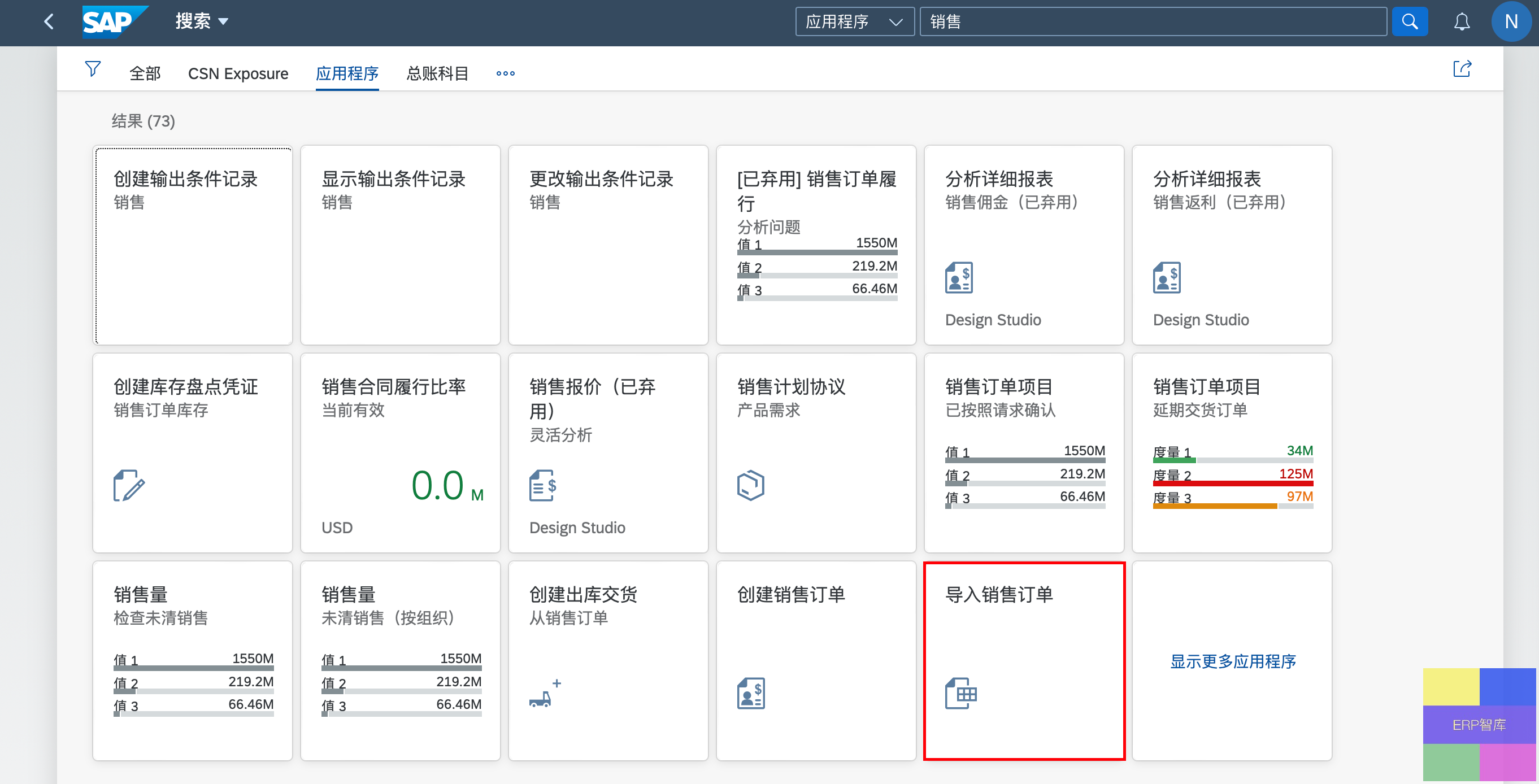This screenshot has height=784, width=1539.
Task: Click the 结果 (73) heading
Action: pyautogui.click(x=144, y=121)
